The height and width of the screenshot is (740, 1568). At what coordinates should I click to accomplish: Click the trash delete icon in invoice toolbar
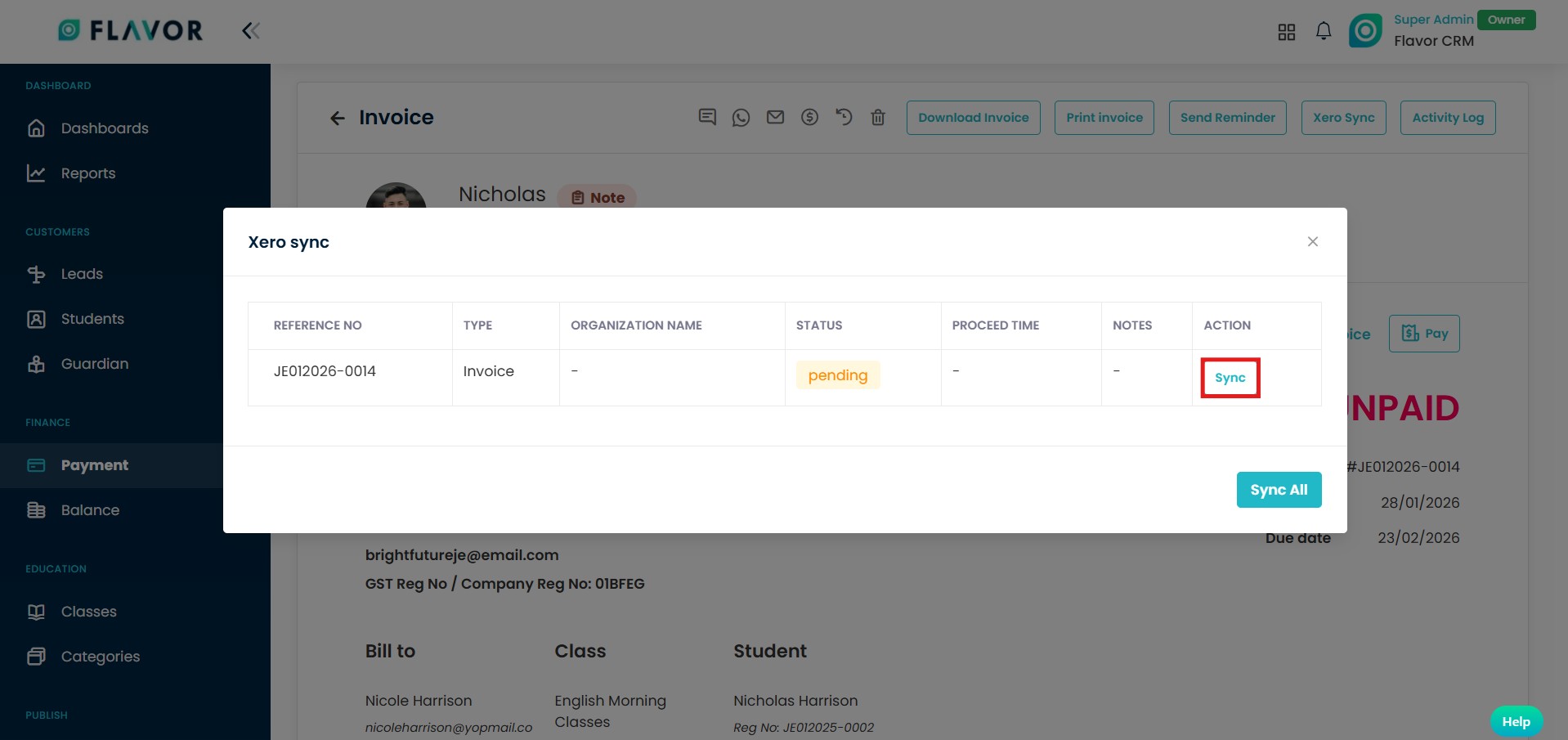coord(878,118)
